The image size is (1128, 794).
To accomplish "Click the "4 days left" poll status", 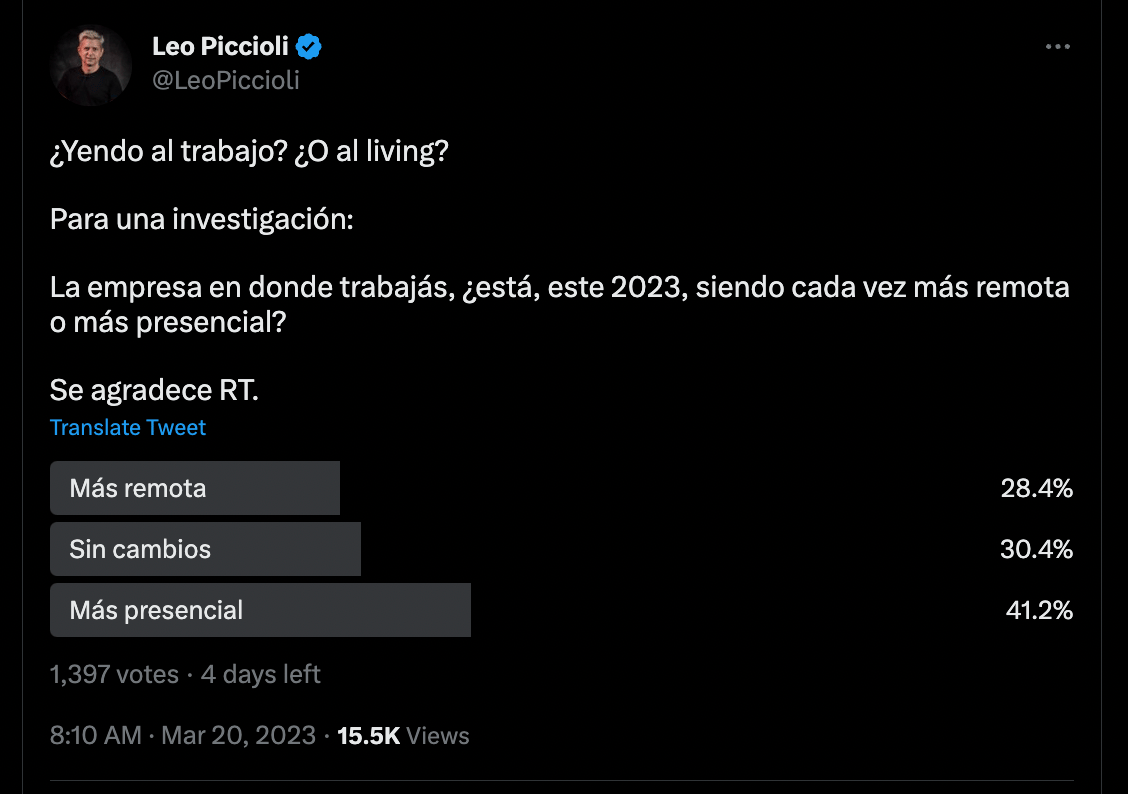I will point(261,675).
